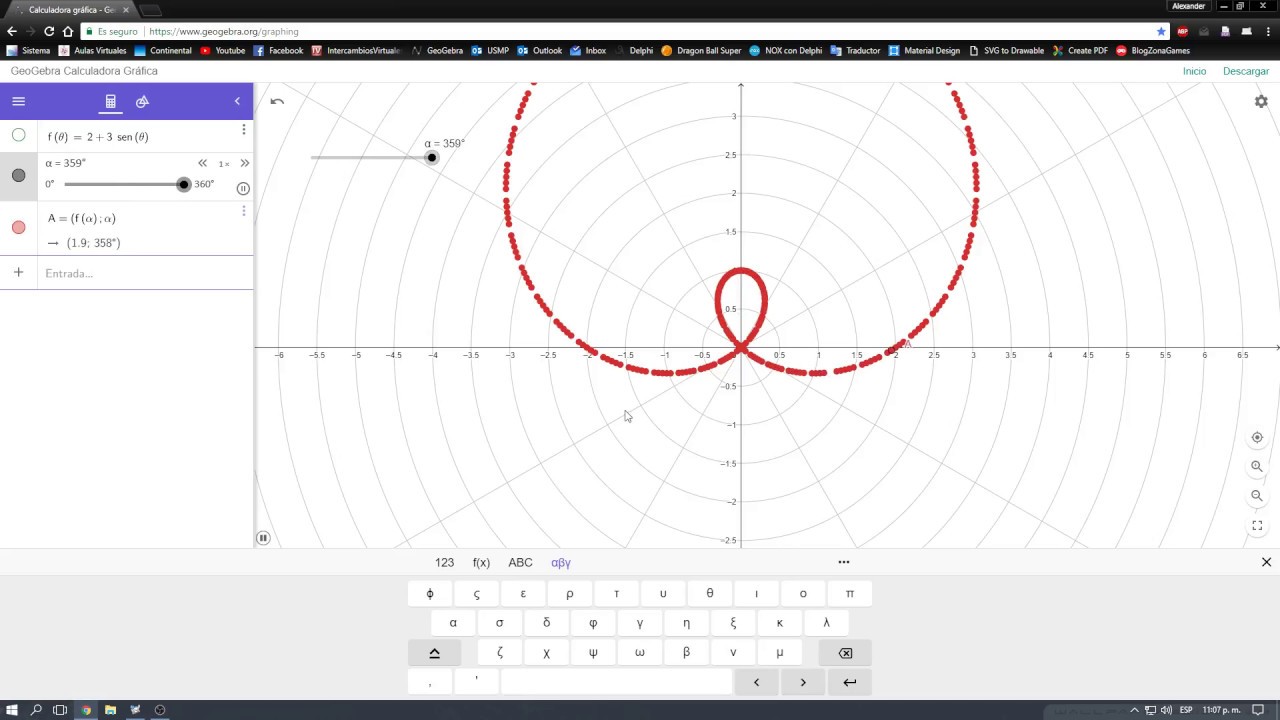This screenshot has width=1280, height=720.
Task: Open the Windows Start menu
Action: [12, 710]
